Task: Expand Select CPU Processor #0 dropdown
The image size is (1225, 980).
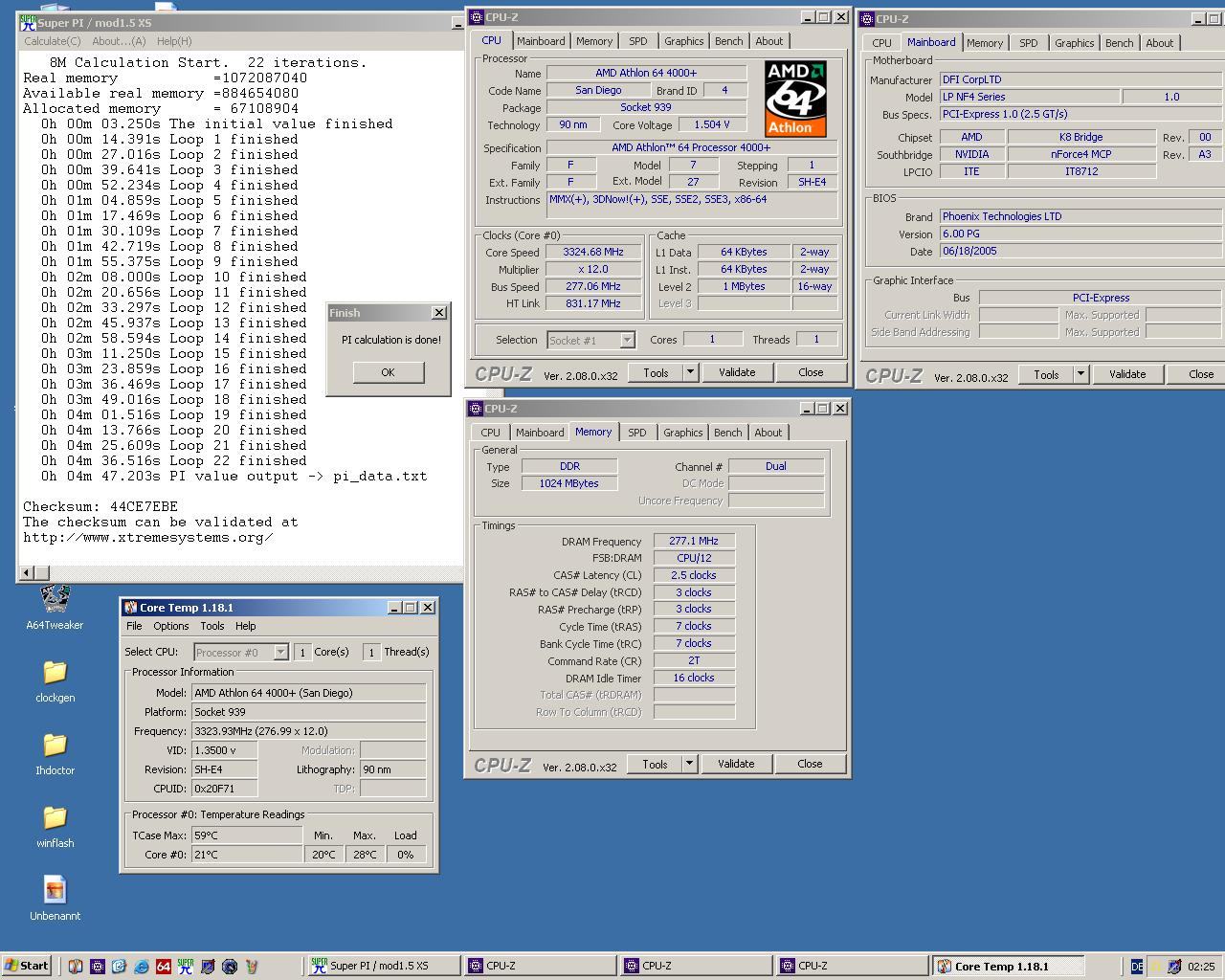Action: [x=280, y=652]
